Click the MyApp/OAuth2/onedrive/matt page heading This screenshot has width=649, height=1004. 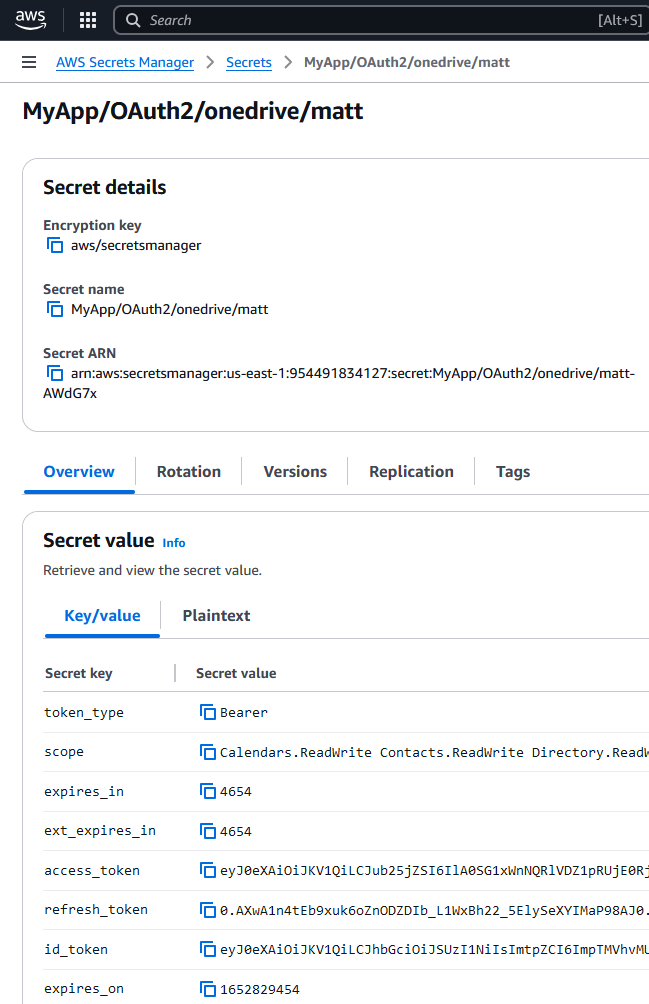[x=193, y=111]
